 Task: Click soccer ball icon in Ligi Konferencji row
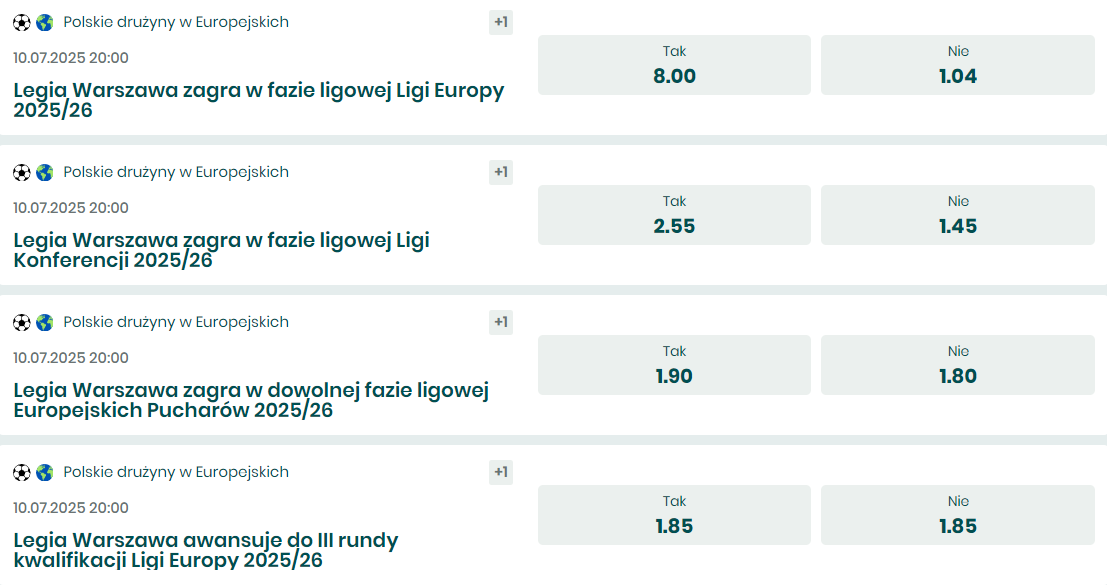[x=22, y=172]
